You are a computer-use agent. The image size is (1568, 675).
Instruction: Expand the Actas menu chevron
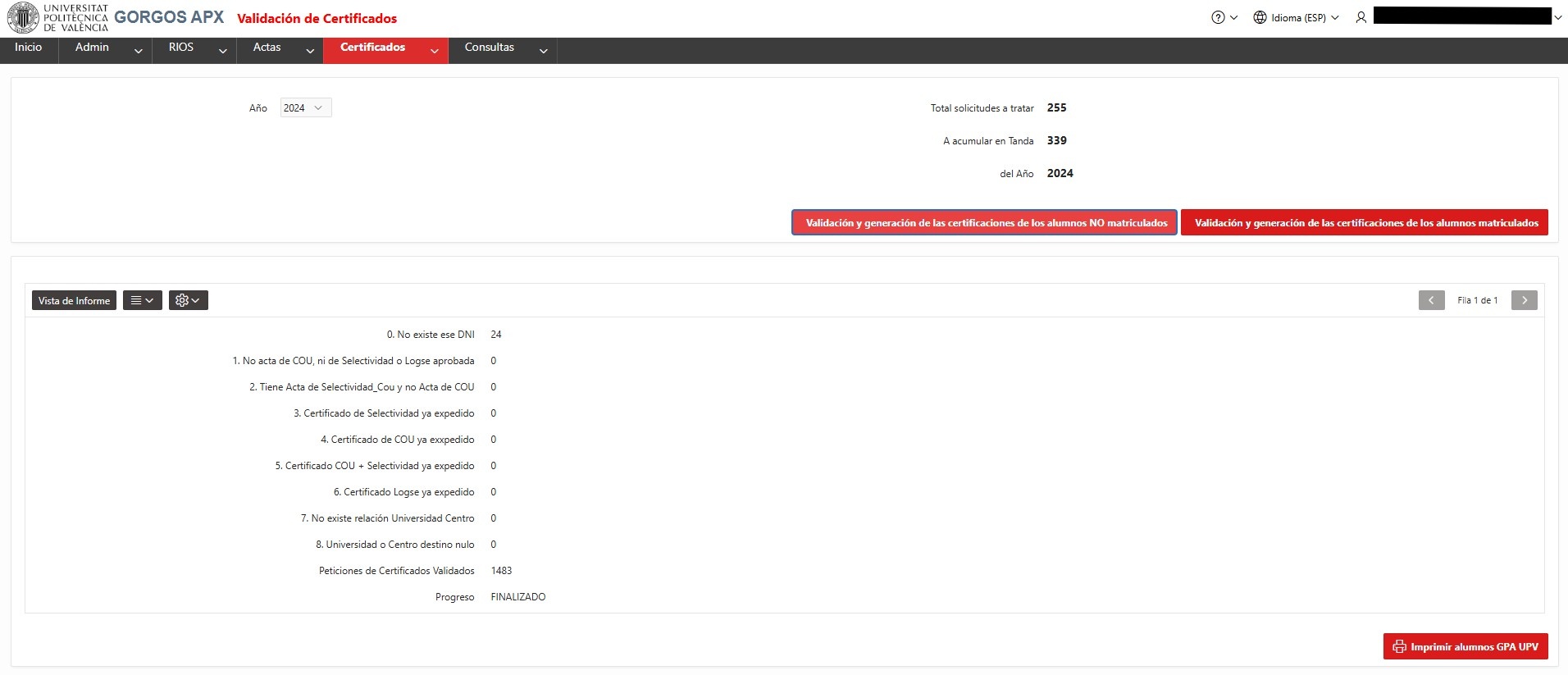click(x=310, y=51)
